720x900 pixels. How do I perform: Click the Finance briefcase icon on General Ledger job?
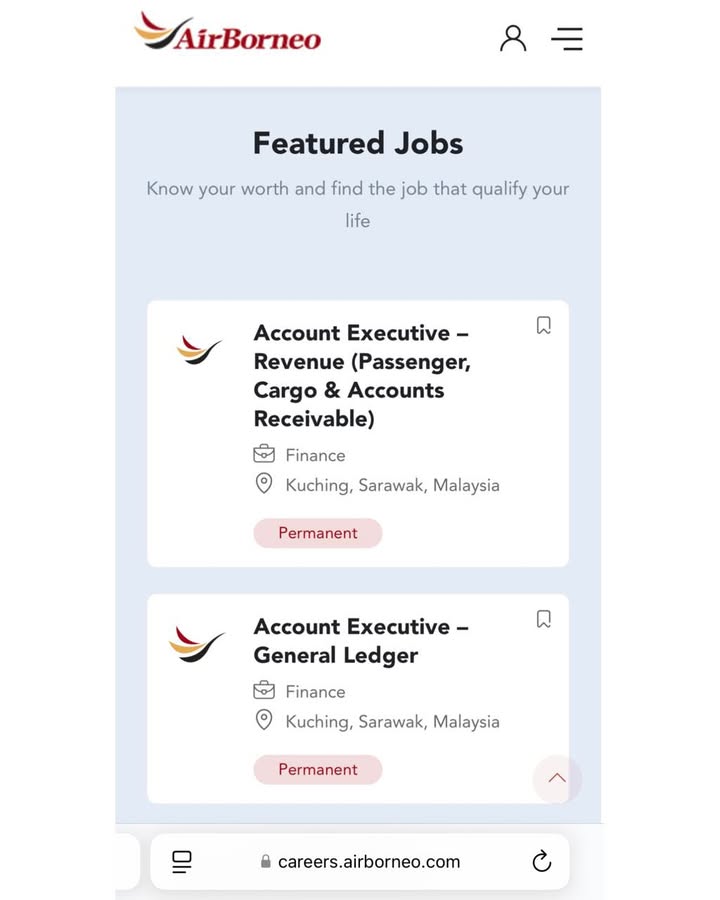[x=264, y=691]
